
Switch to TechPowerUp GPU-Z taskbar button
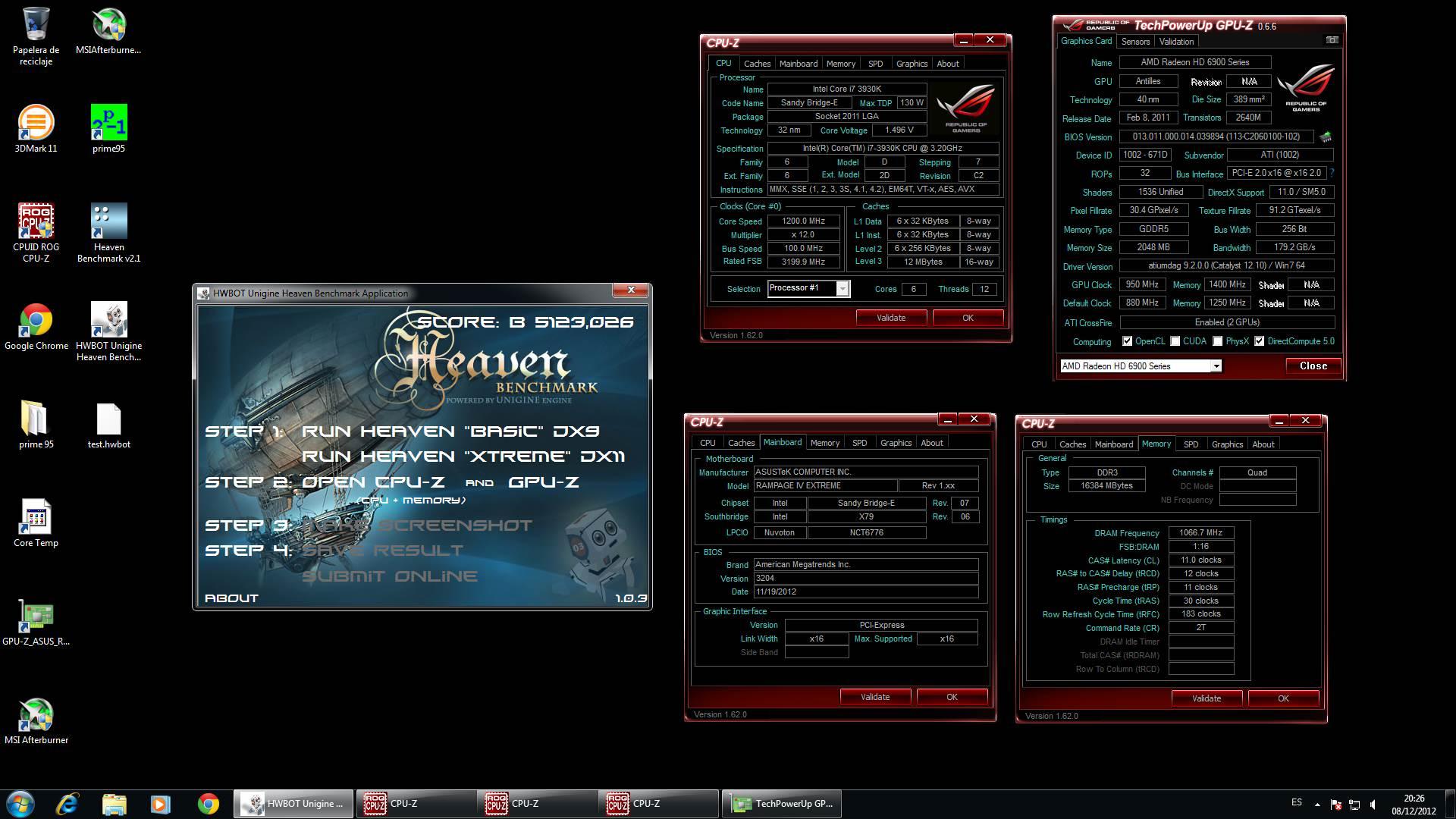tap(782, 804)
